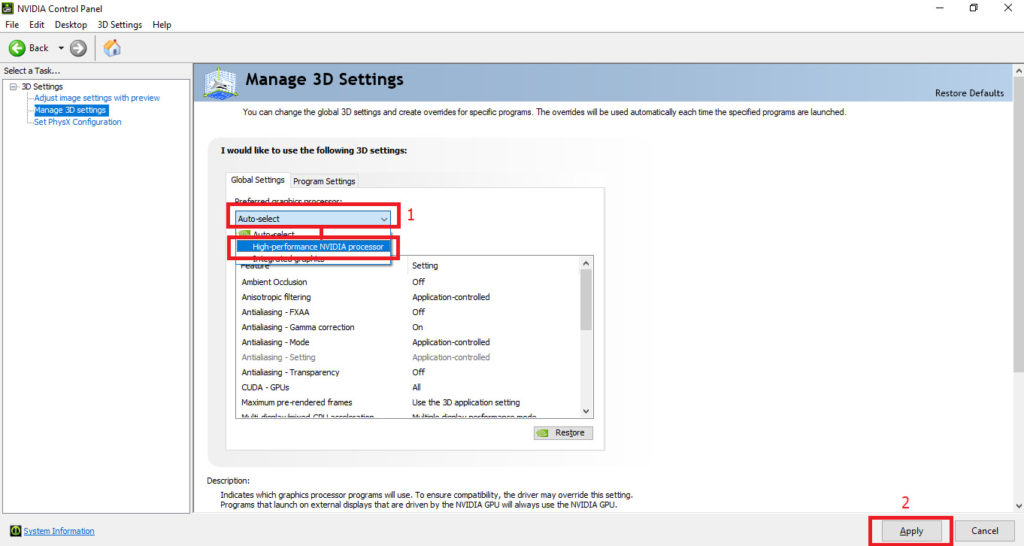Collapse the 3D Settings tree node

(13, 86)
